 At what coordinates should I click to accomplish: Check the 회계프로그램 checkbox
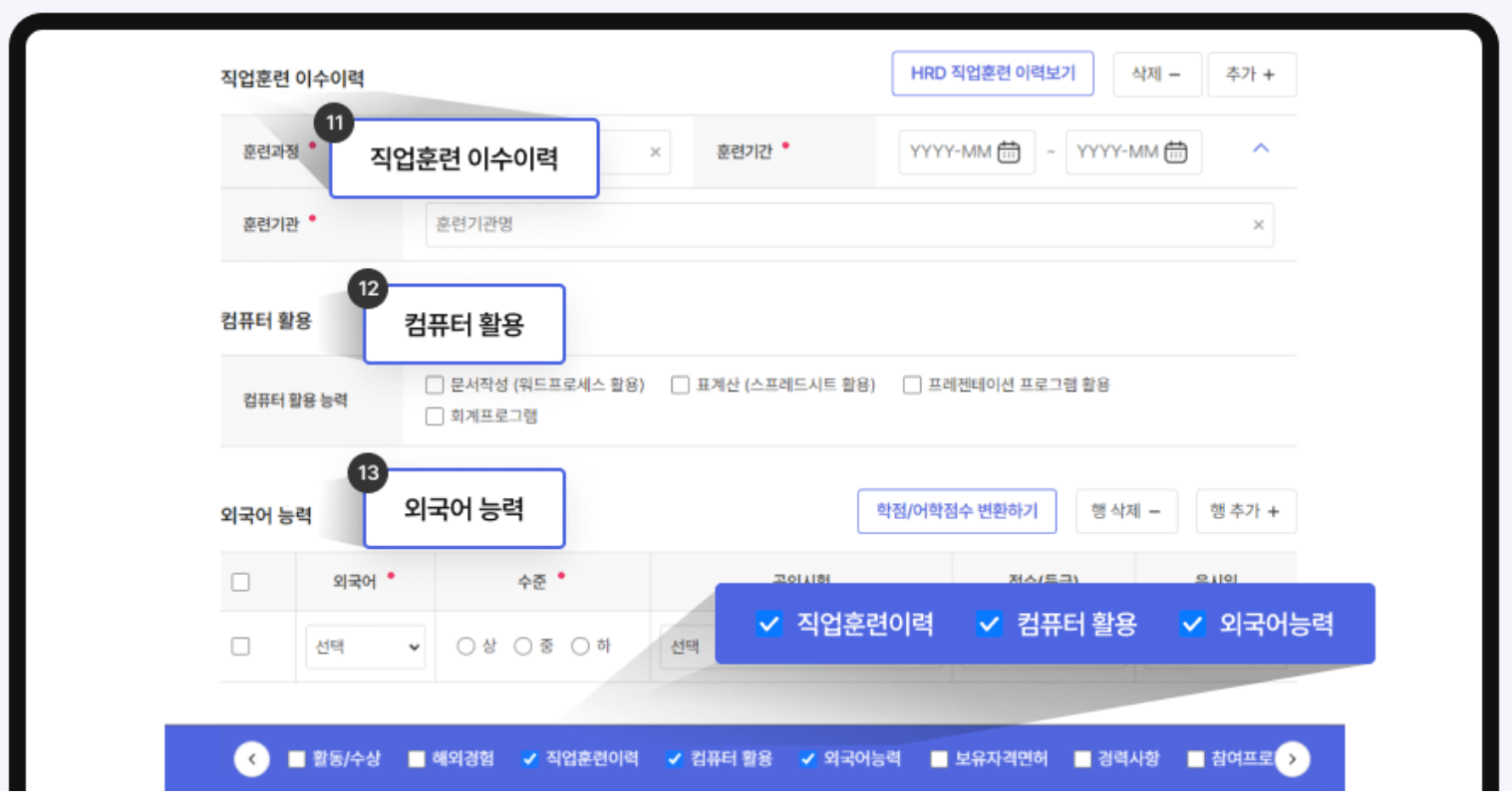pos(435,415)
